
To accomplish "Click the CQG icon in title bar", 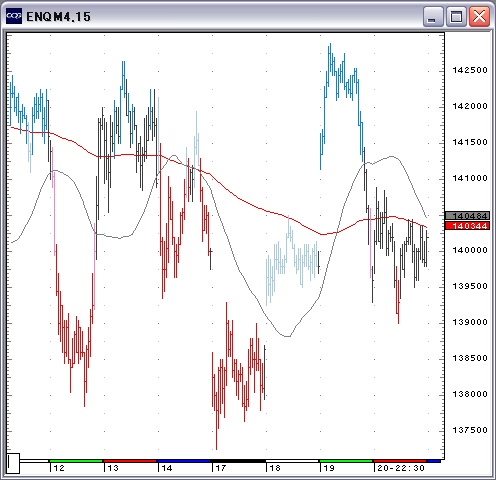I will pos(14,16).
